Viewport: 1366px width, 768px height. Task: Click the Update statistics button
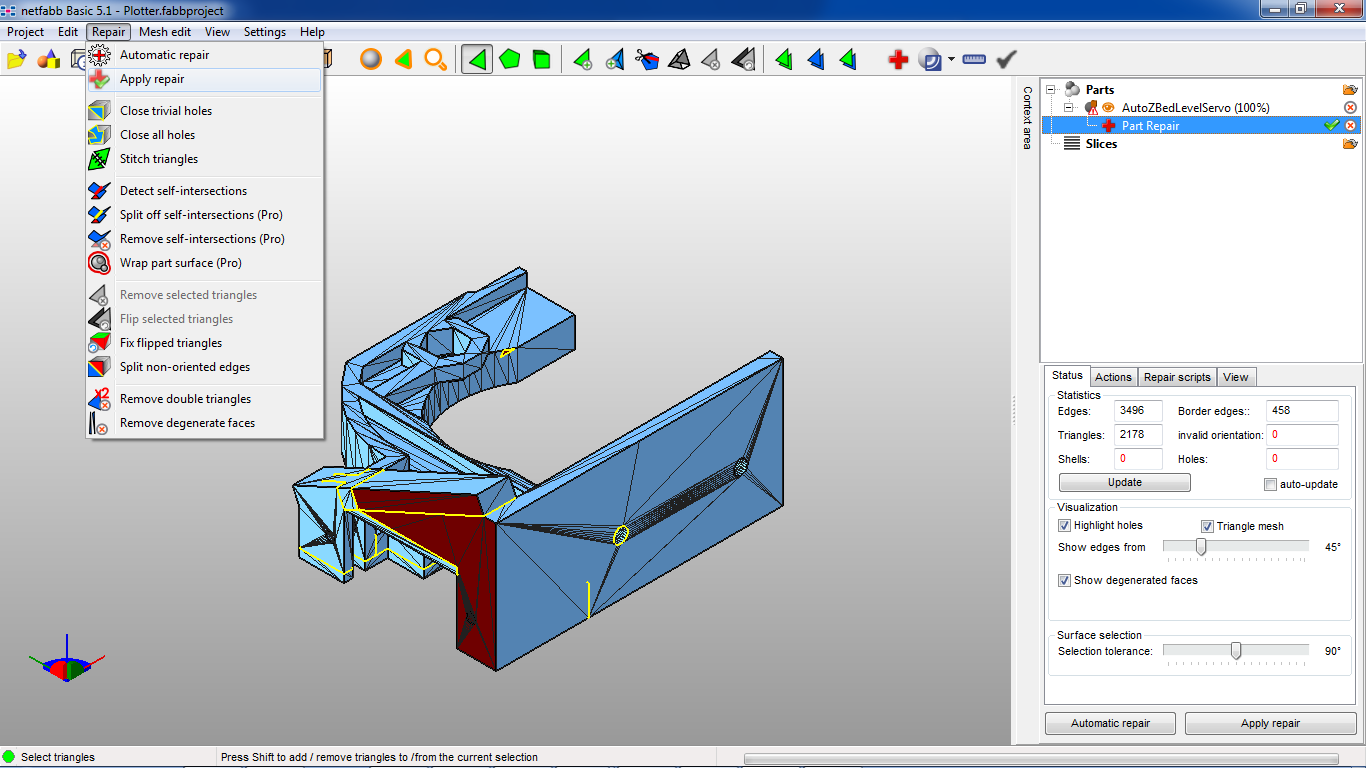pyautogui.click(x=1125, y=482)
